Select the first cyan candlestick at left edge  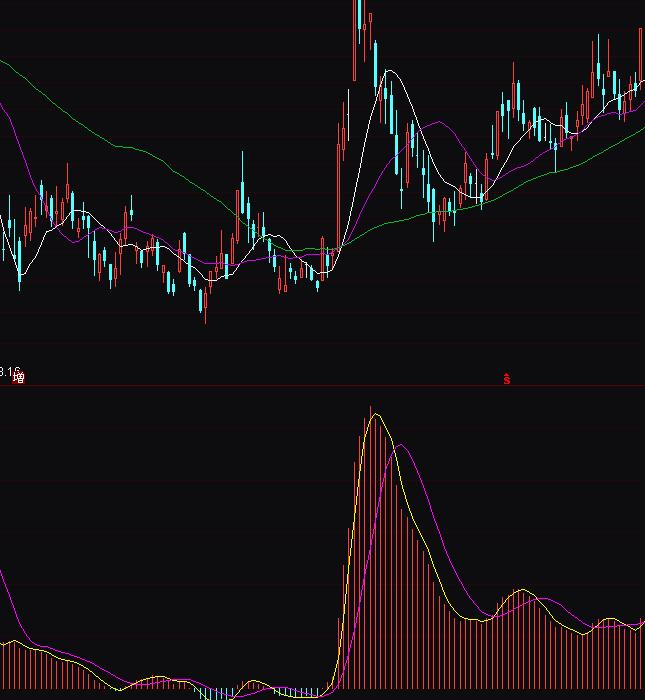click(x=18, y=260)
